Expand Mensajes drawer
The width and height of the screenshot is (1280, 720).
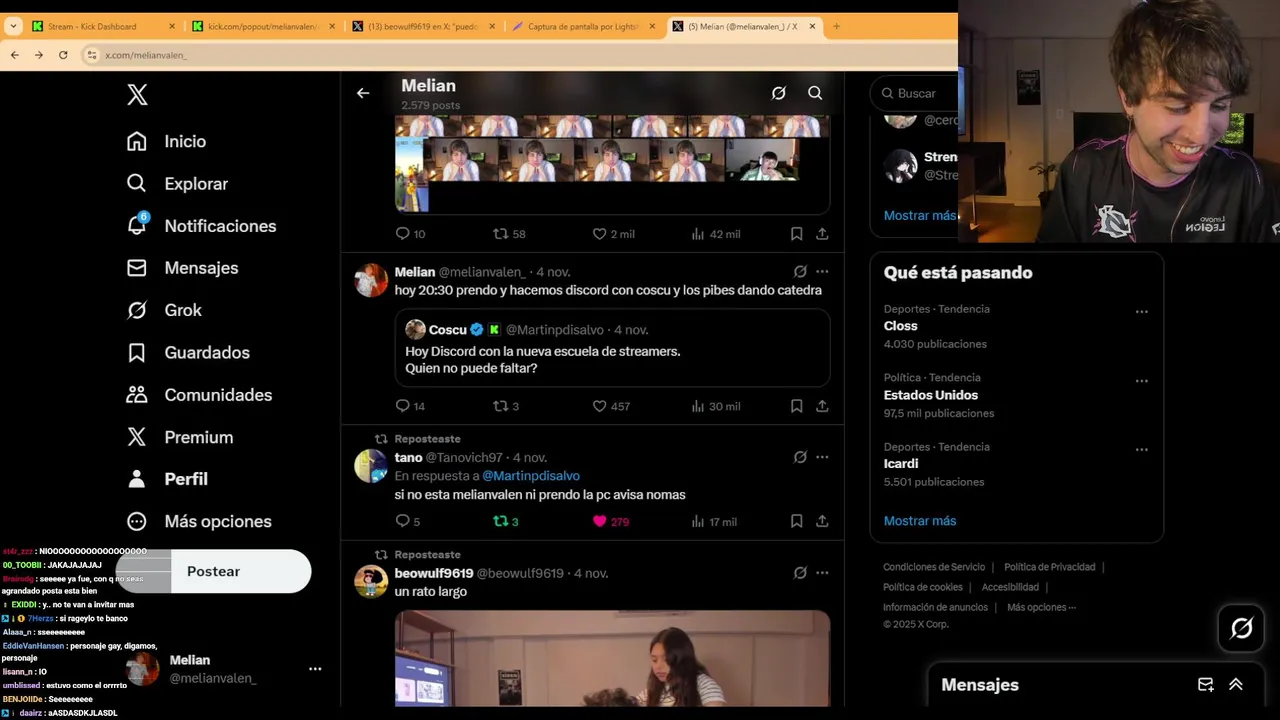[1236, 685]
